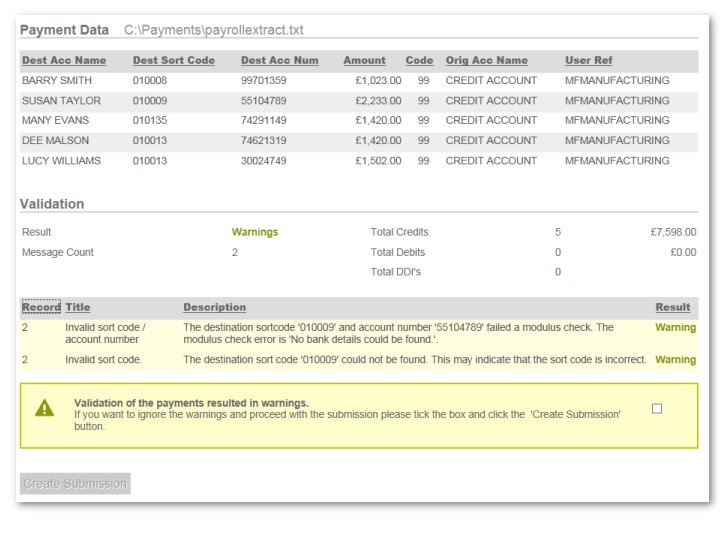Click account number 55104789 in payment table

(x=263, y=100)
